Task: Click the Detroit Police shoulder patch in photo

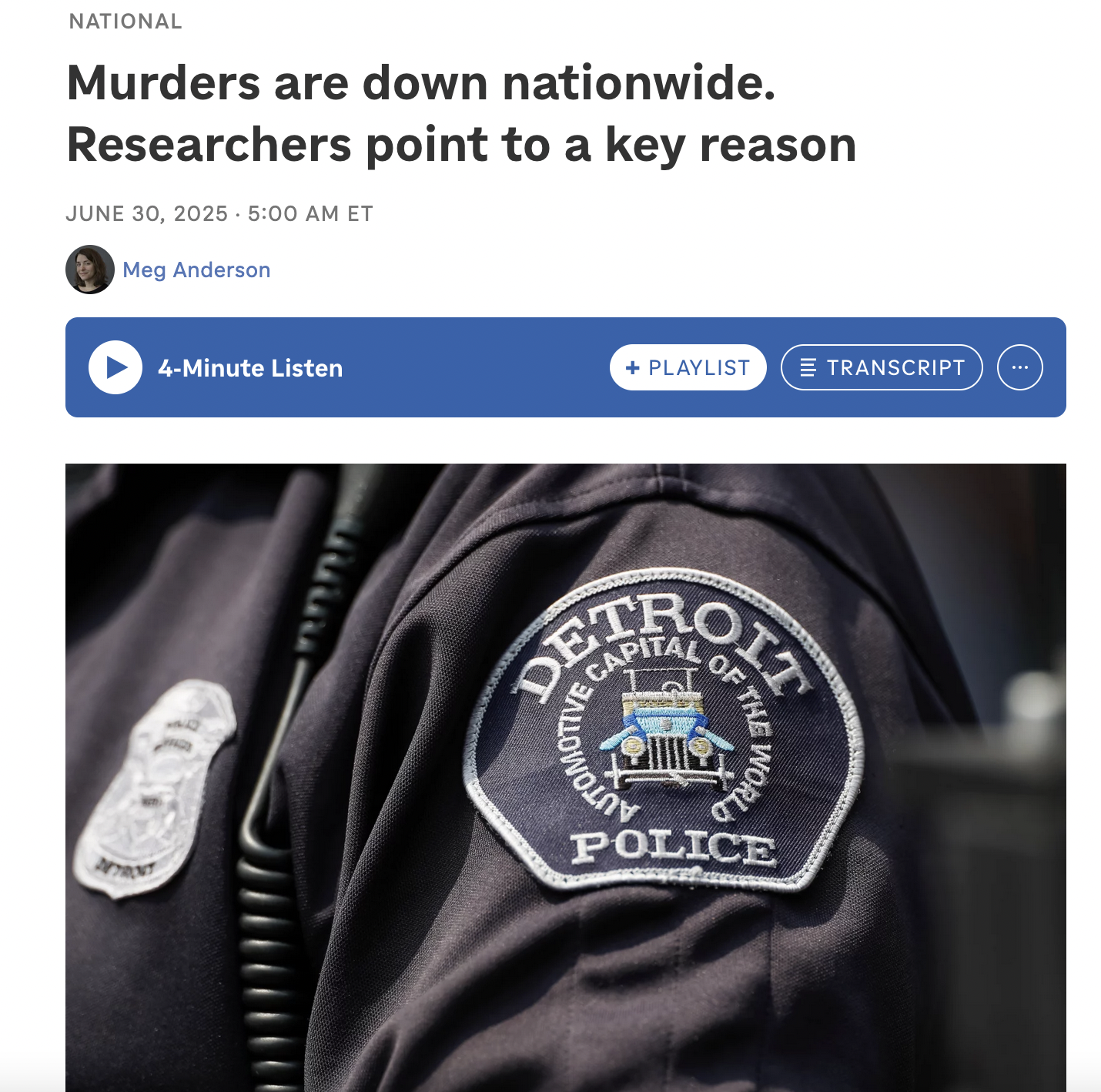Action: [664, 730]
